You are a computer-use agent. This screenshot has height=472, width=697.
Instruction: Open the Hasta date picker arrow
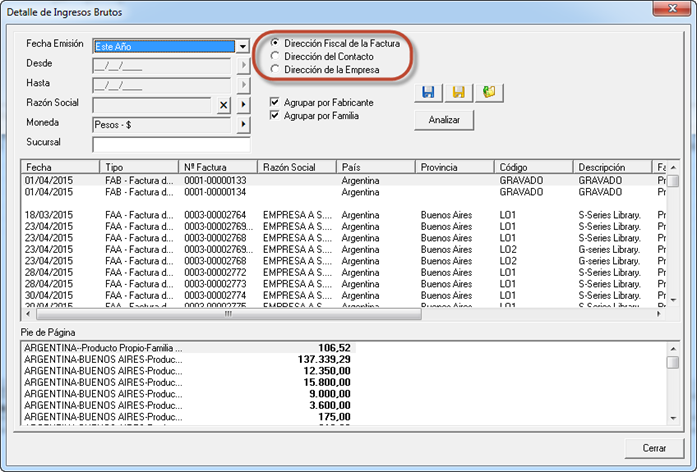(x=243, y=85)
